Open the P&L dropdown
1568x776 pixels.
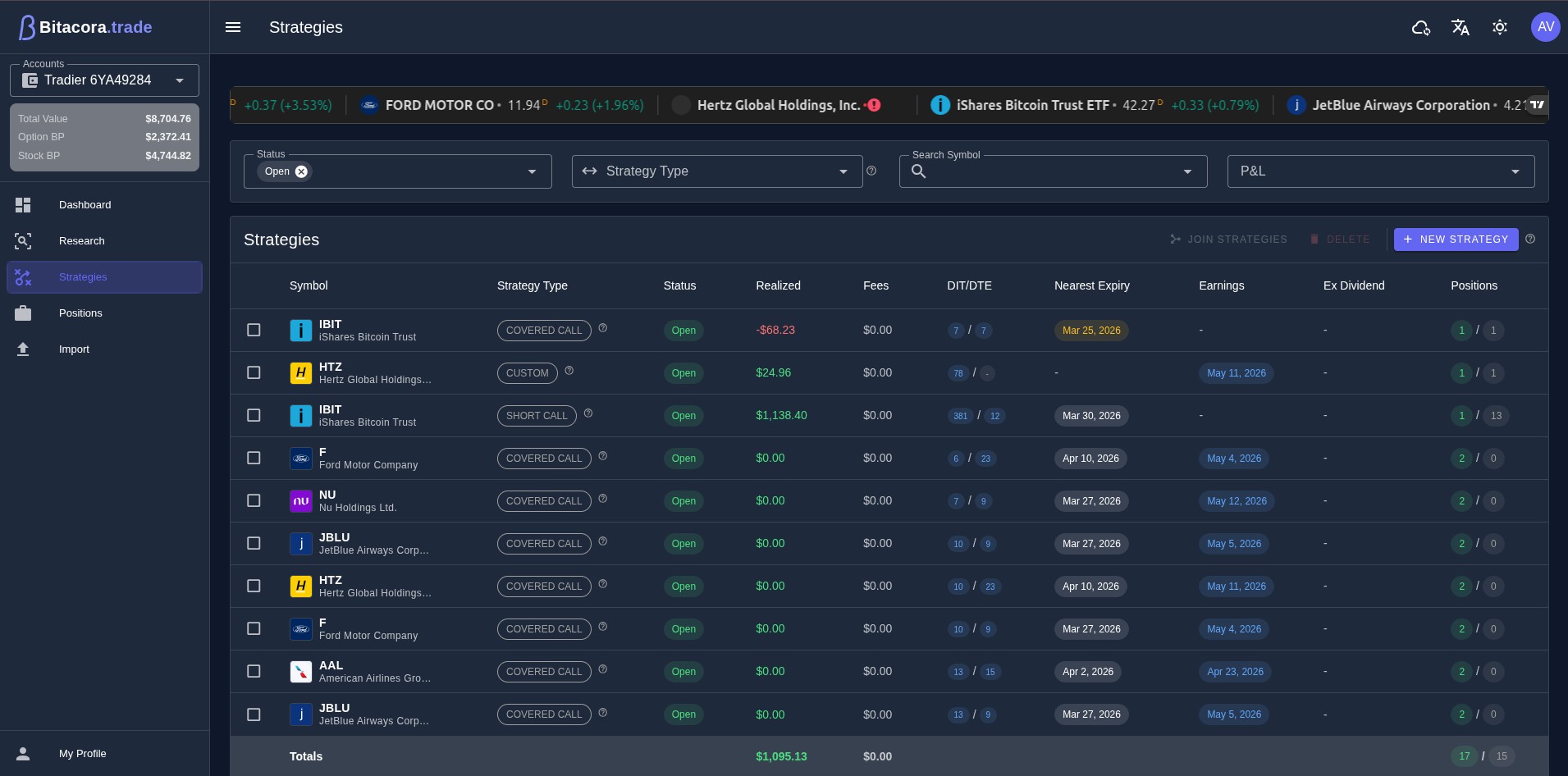tap(1515, 171)
